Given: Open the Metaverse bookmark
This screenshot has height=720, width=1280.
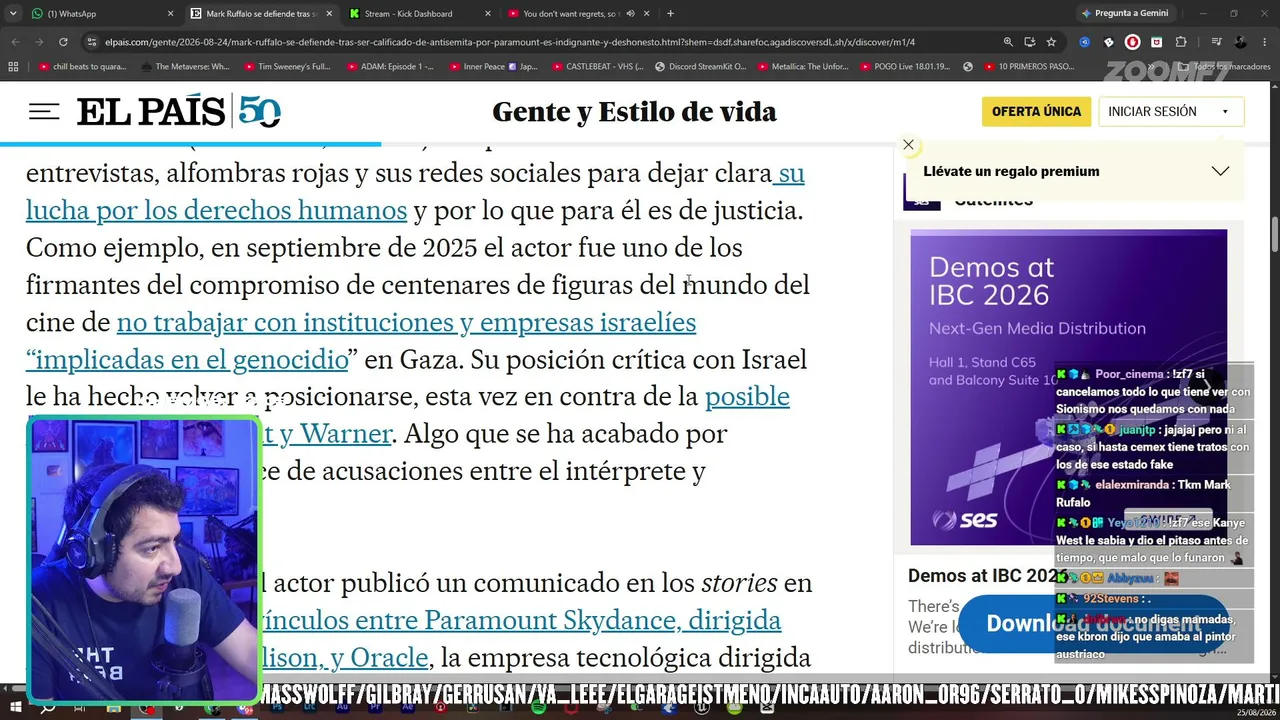Looking at the screenshot, I should coord(185,66).
